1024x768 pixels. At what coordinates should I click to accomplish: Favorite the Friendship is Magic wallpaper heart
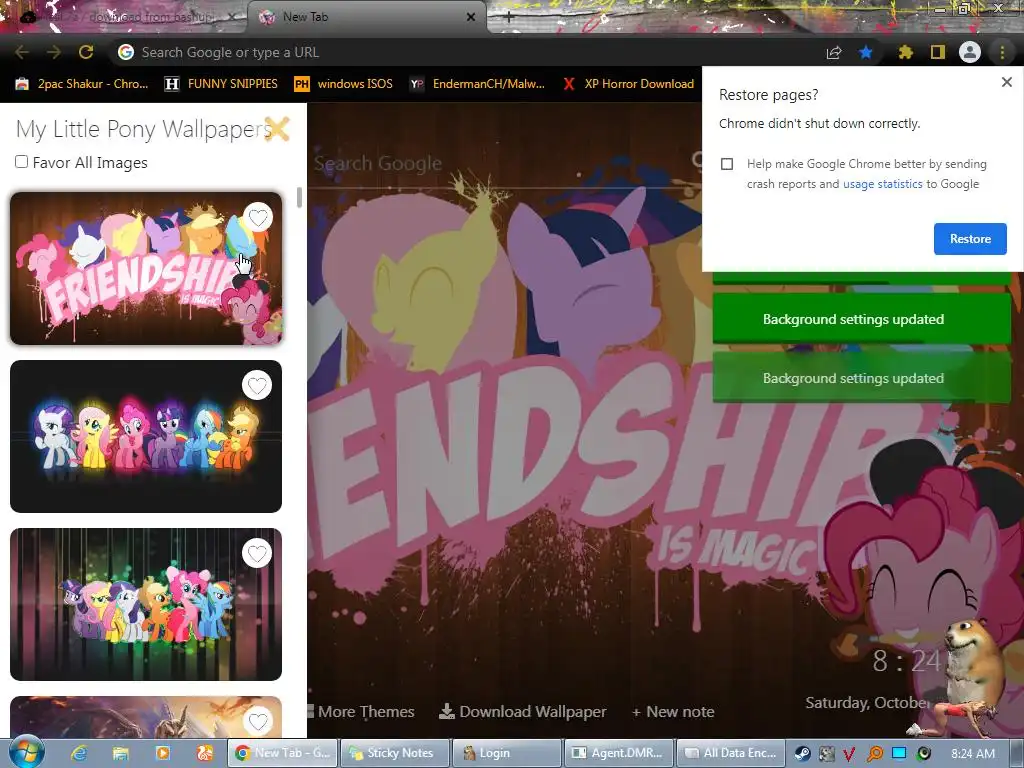[x=258, y=217]
